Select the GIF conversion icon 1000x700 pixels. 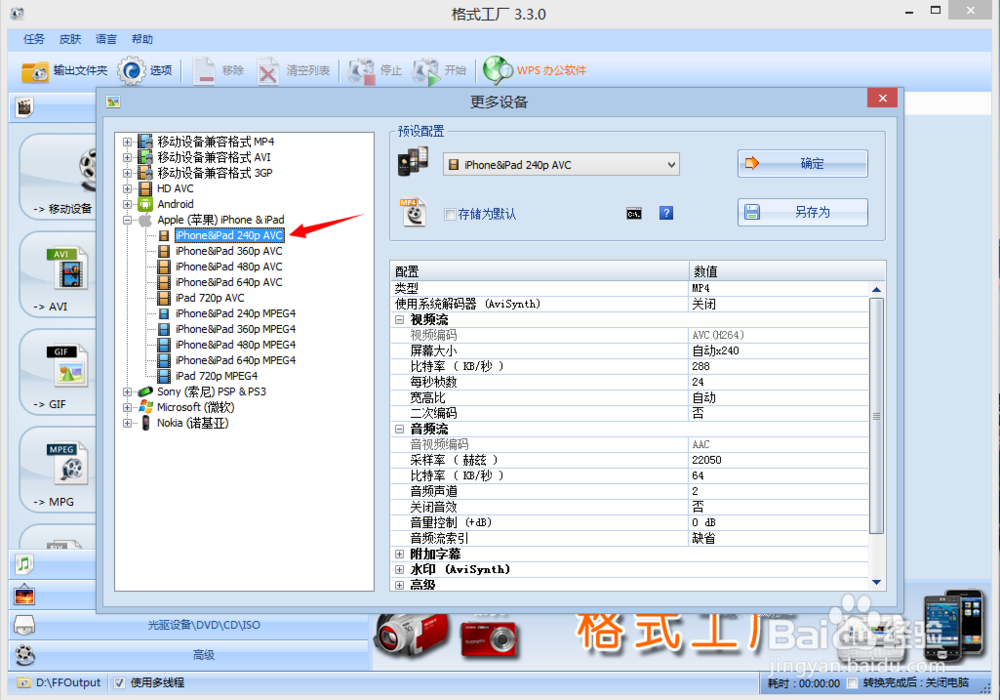pos(68,366)
